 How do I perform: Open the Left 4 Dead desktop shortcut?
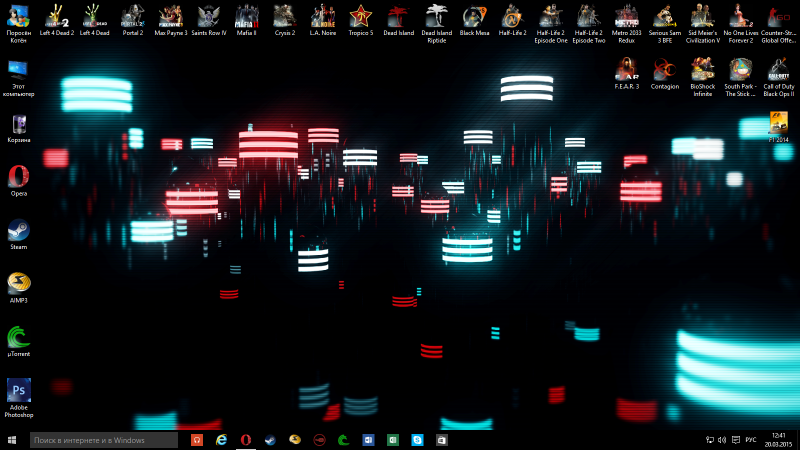[94, 20]
